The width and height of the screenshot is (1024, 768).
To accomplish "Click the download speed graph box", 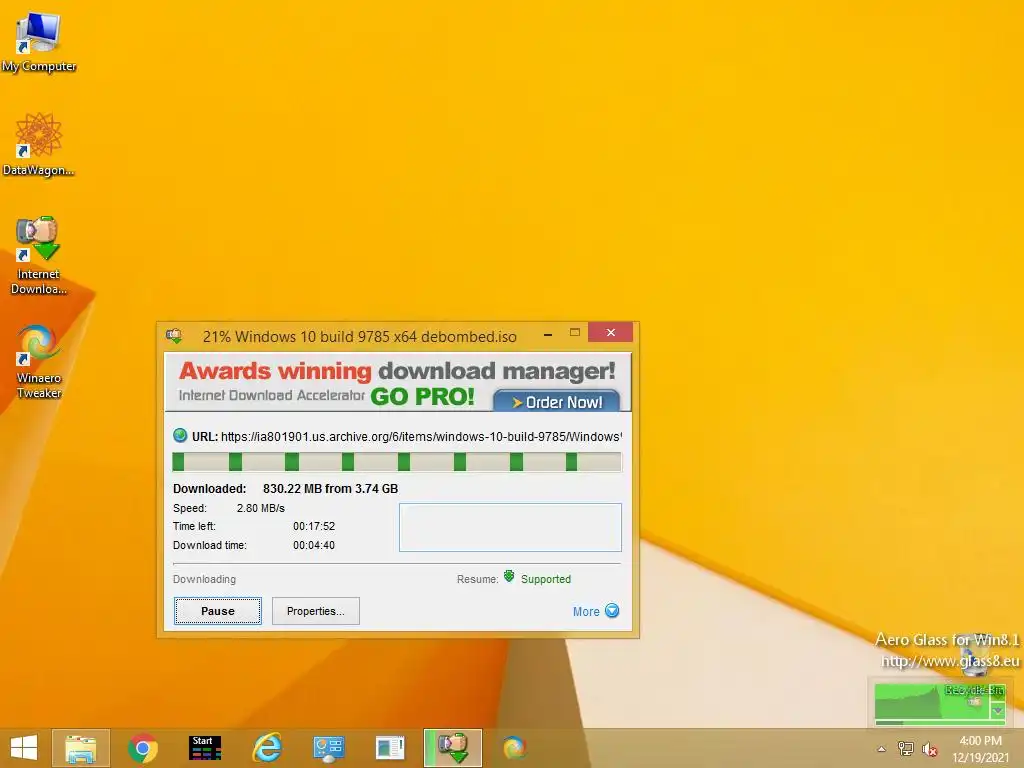I will point(510,527).
